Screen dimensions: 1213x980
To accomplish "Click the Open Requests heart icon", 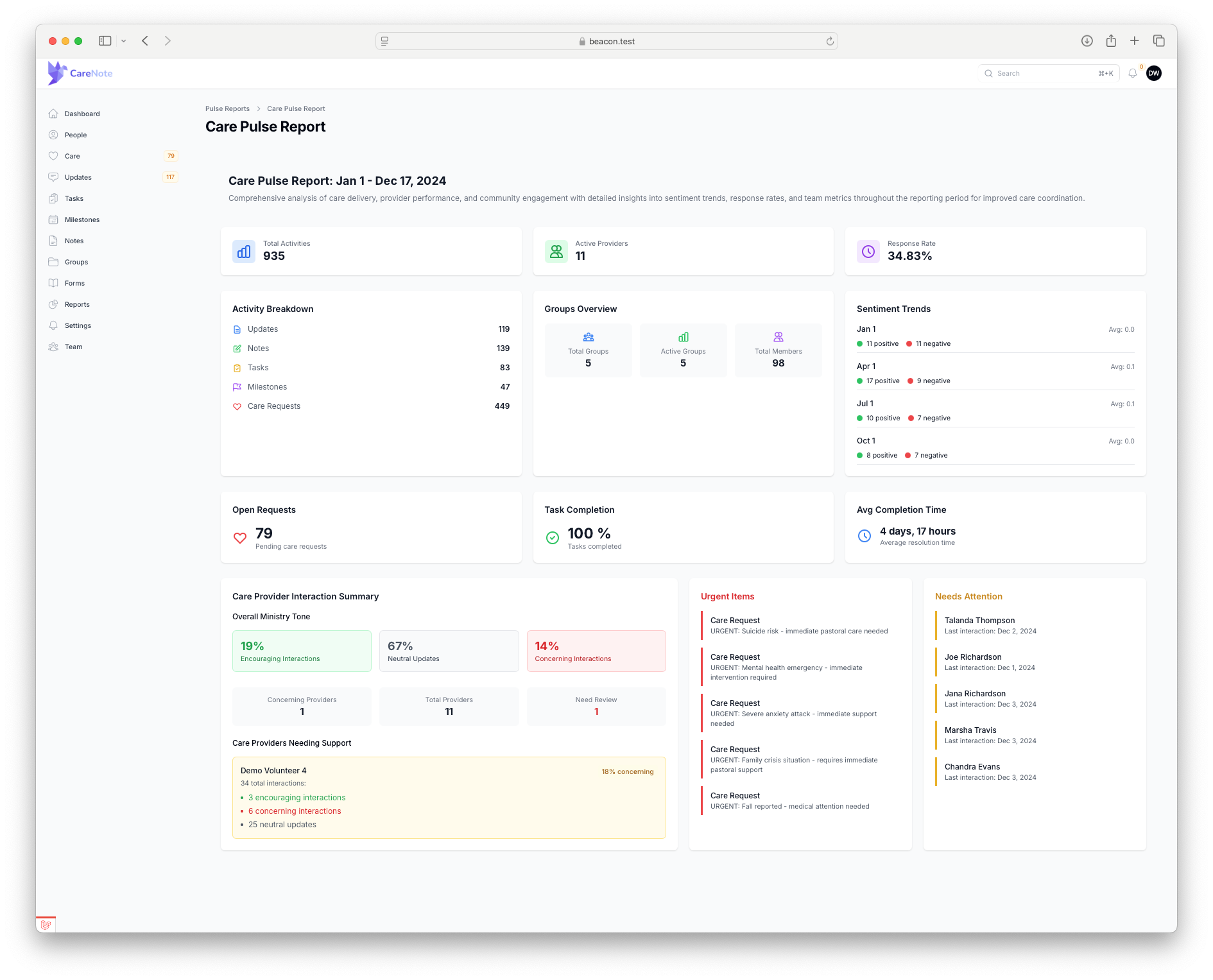I will click(x=240, y=538).
